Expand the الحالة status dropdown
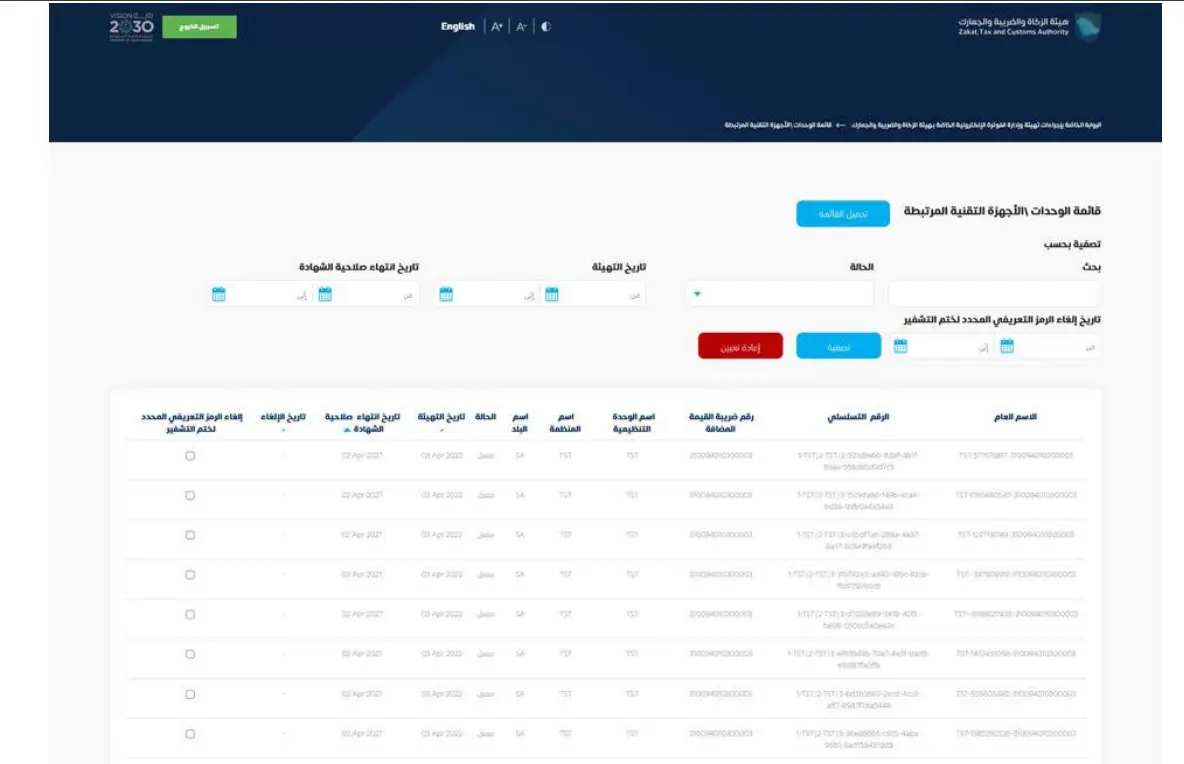Image resolution: width=1184 pixels, height=764 pixels. [698, 294]
